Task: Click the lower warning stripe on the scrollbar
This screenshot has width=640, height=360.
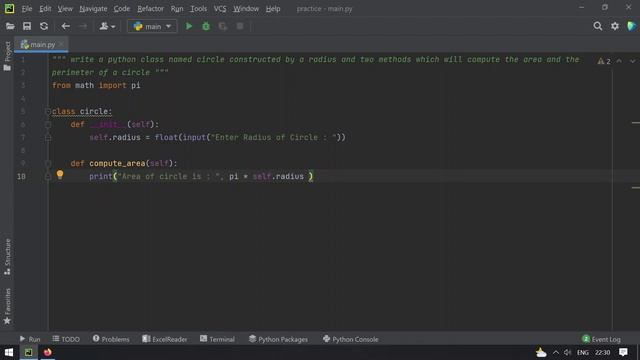Action: (x=636, y=188)
